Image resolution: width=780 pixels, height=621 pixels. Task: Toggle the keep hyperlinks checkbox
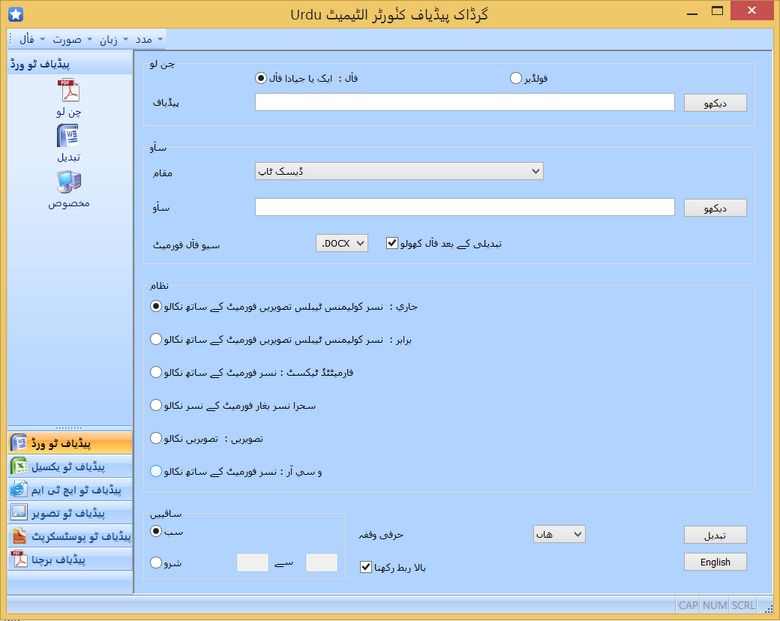point(366,567)
